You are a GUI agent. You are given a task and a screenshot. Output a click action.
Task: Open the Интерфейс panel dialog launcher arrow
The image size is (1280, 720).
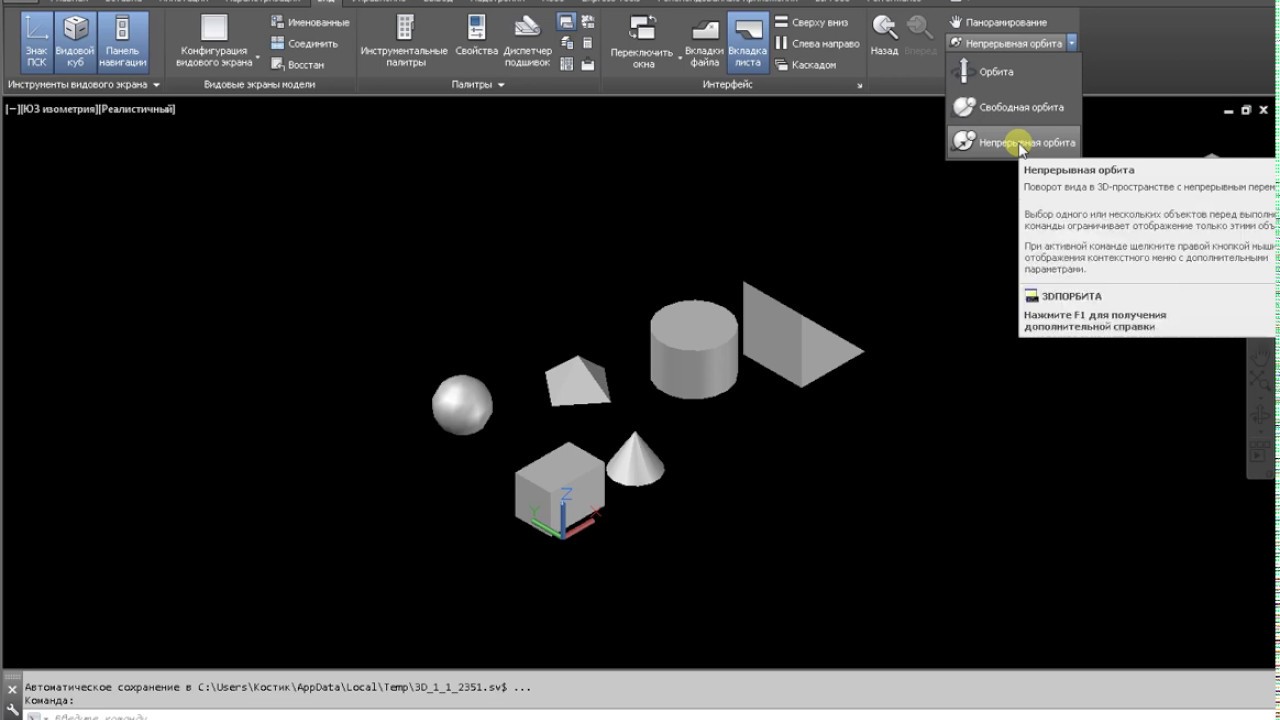point(859,86)
